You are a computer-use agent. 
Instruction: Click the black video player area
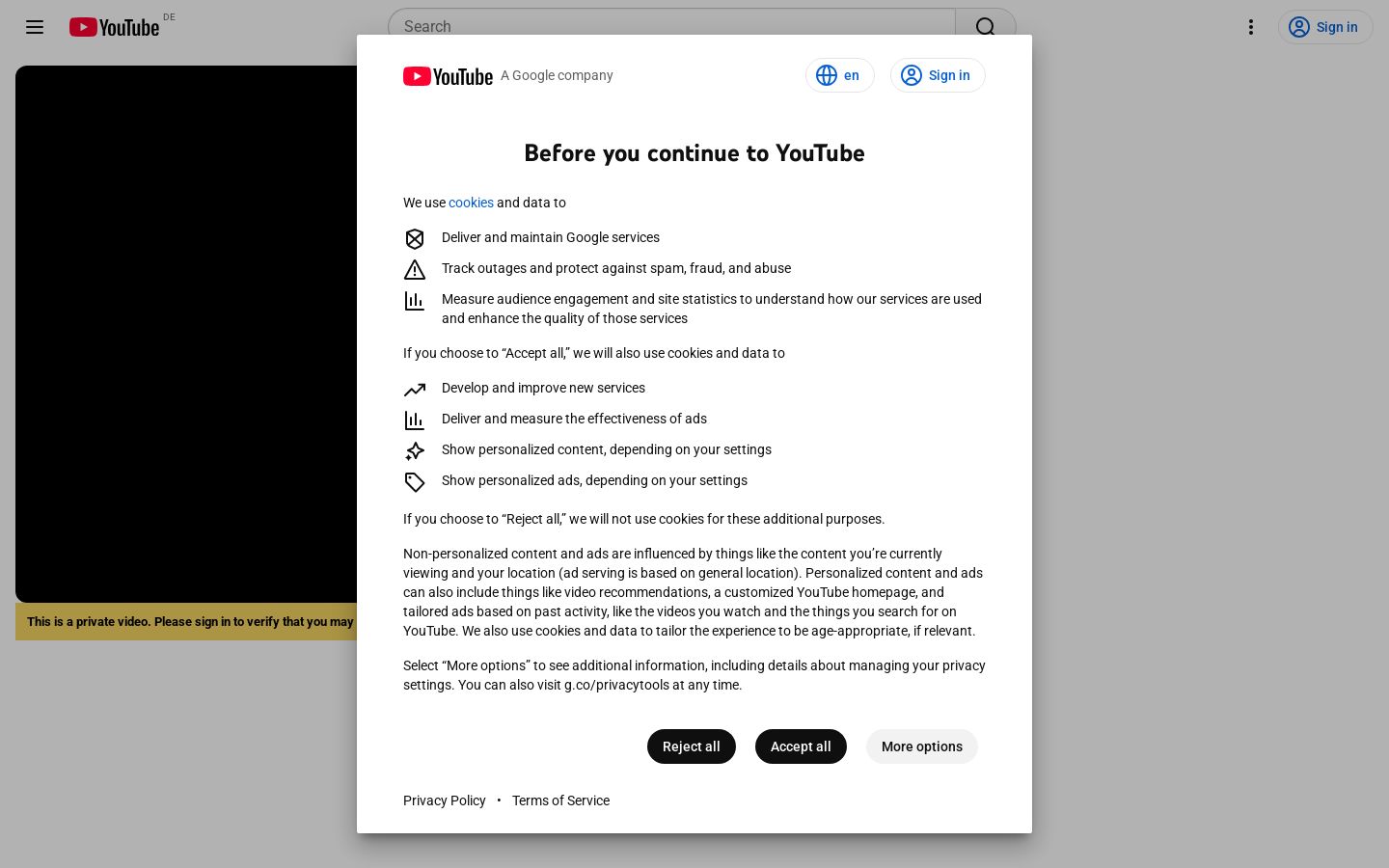[x=186, y=334]
